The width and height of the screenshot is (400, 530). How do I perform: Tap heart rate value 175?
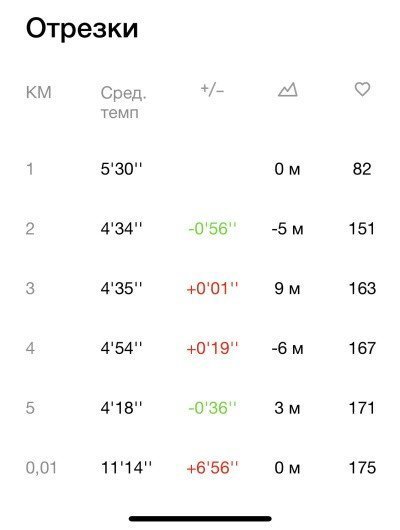click(362, 468)
